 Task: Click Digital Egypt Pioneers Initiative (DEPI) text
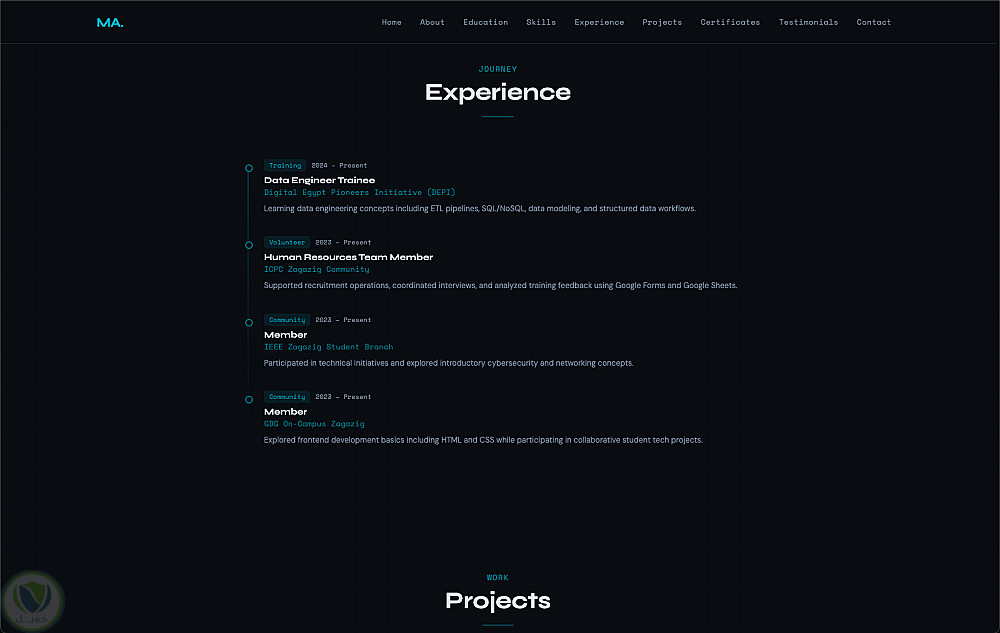click(x=360, y=193)
